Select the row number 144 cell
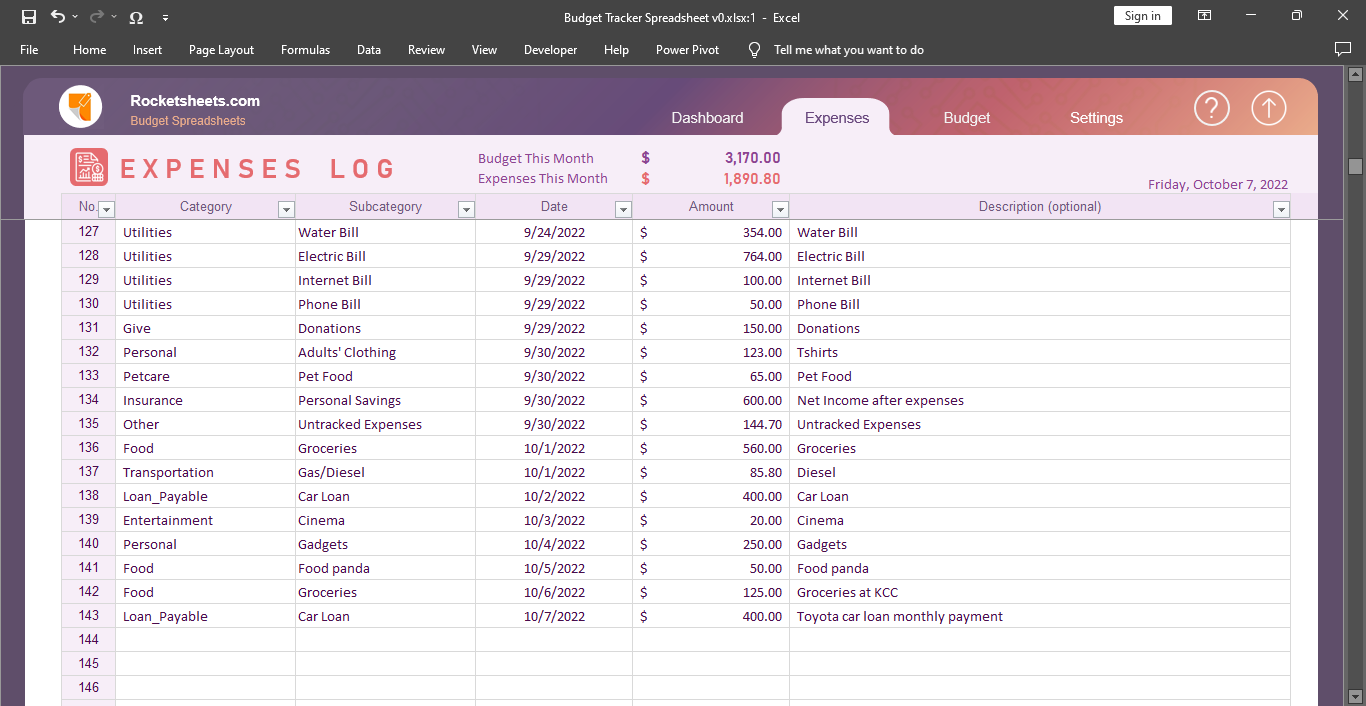The height and width of the screenshot is (706, 1366). 88,640
